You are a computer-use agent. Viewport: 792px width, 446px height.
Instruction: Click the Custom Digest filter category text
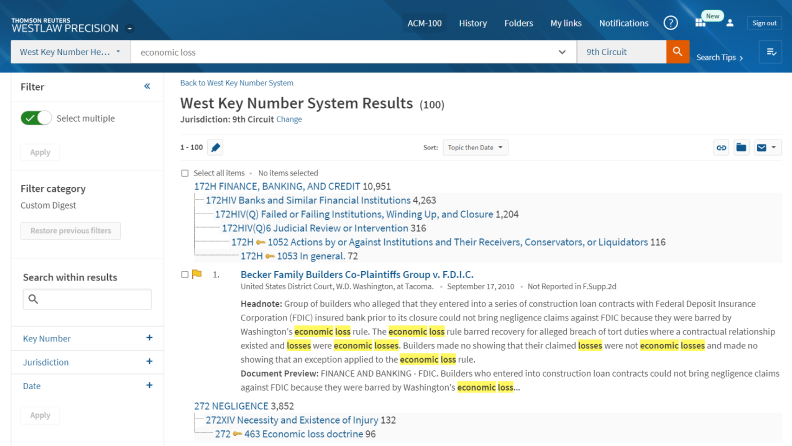coord(48,205)
